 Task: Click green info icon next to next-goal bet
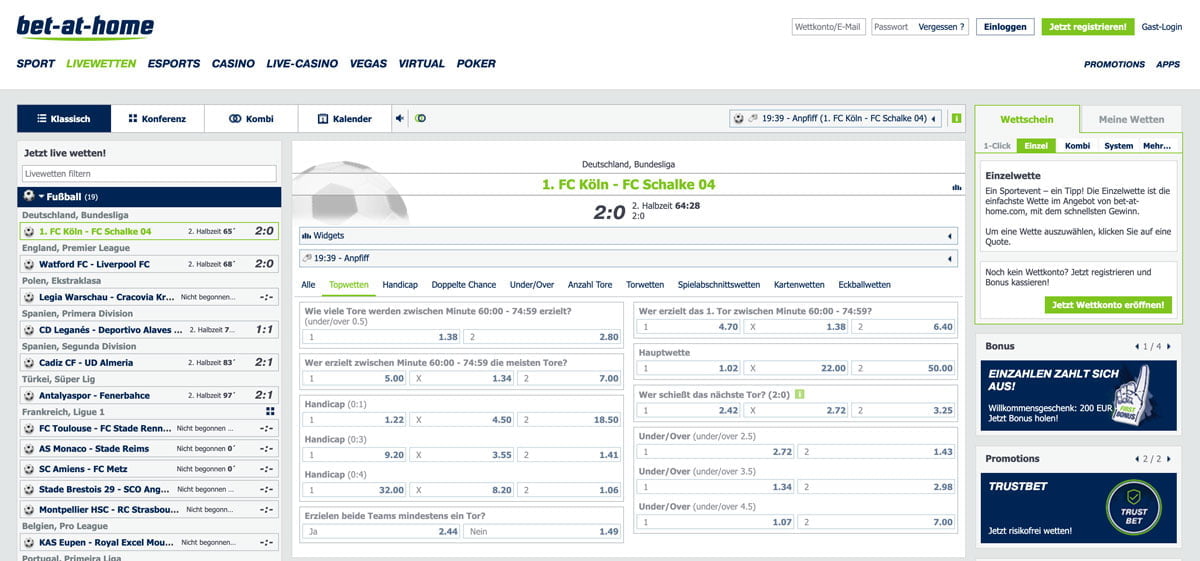799,395
